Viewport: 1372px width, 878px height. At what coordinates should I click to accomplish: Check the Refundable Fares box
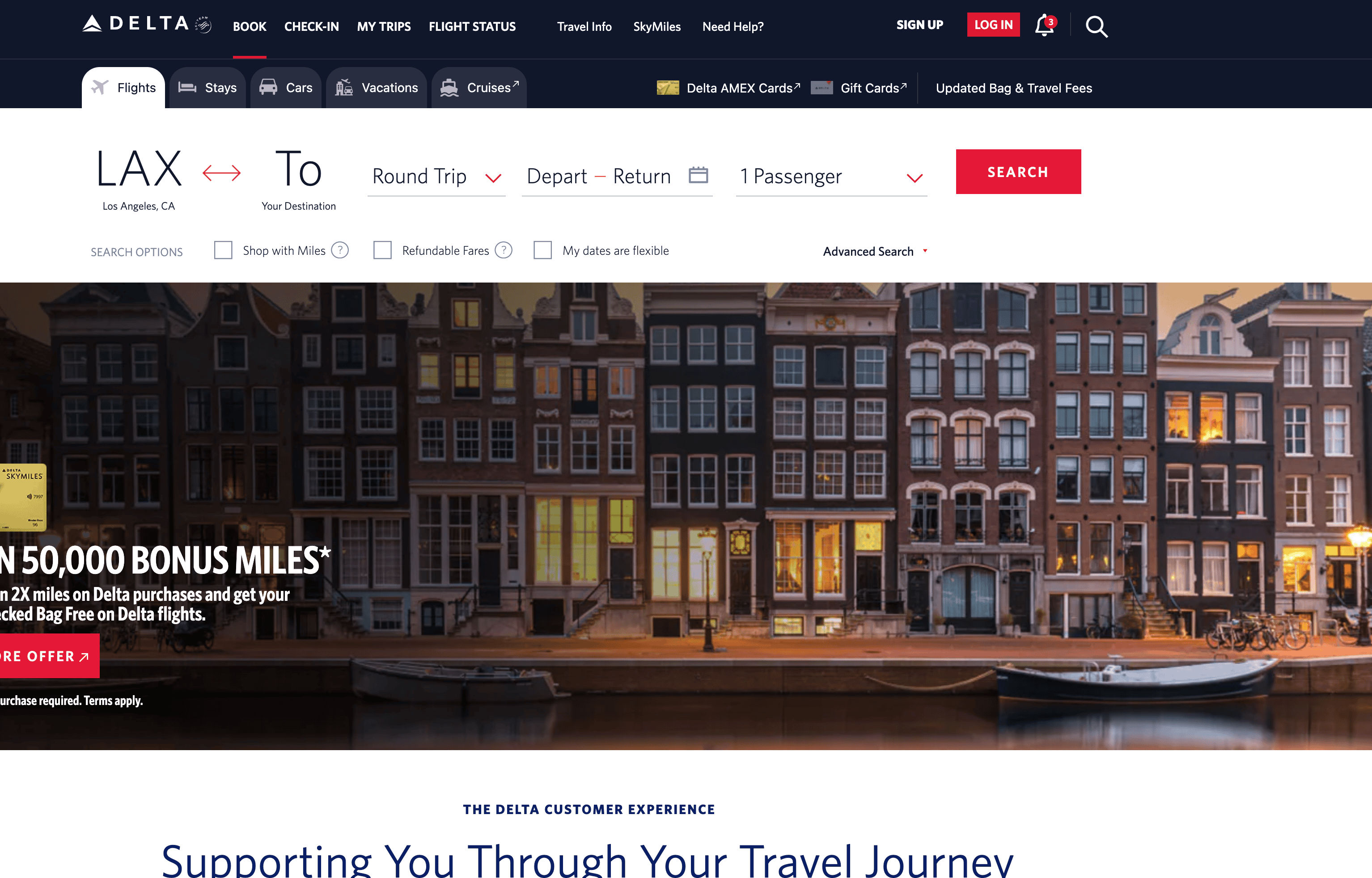point(382,250)
